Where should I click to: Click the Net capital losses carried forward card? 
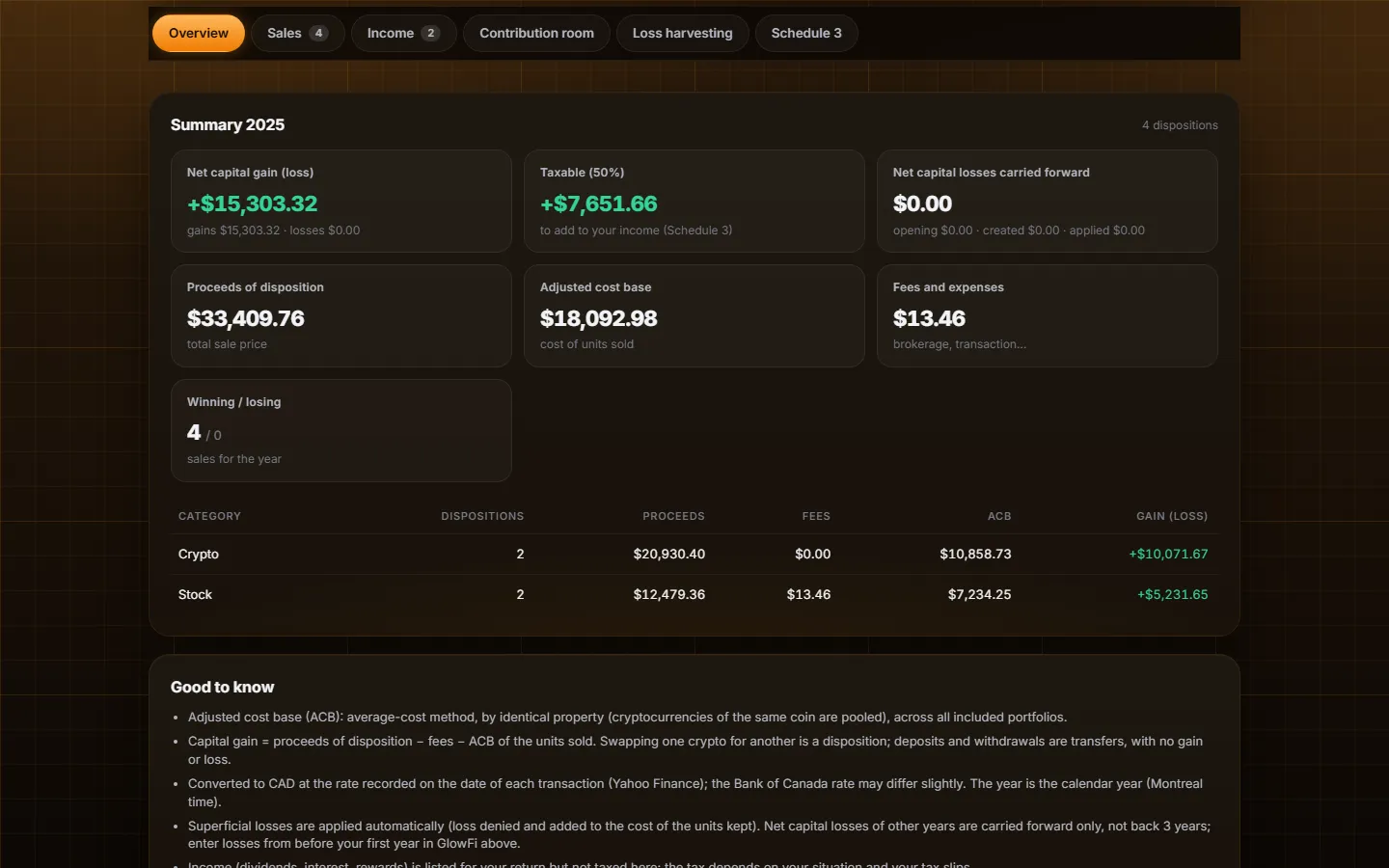(x=1048, y=201)
